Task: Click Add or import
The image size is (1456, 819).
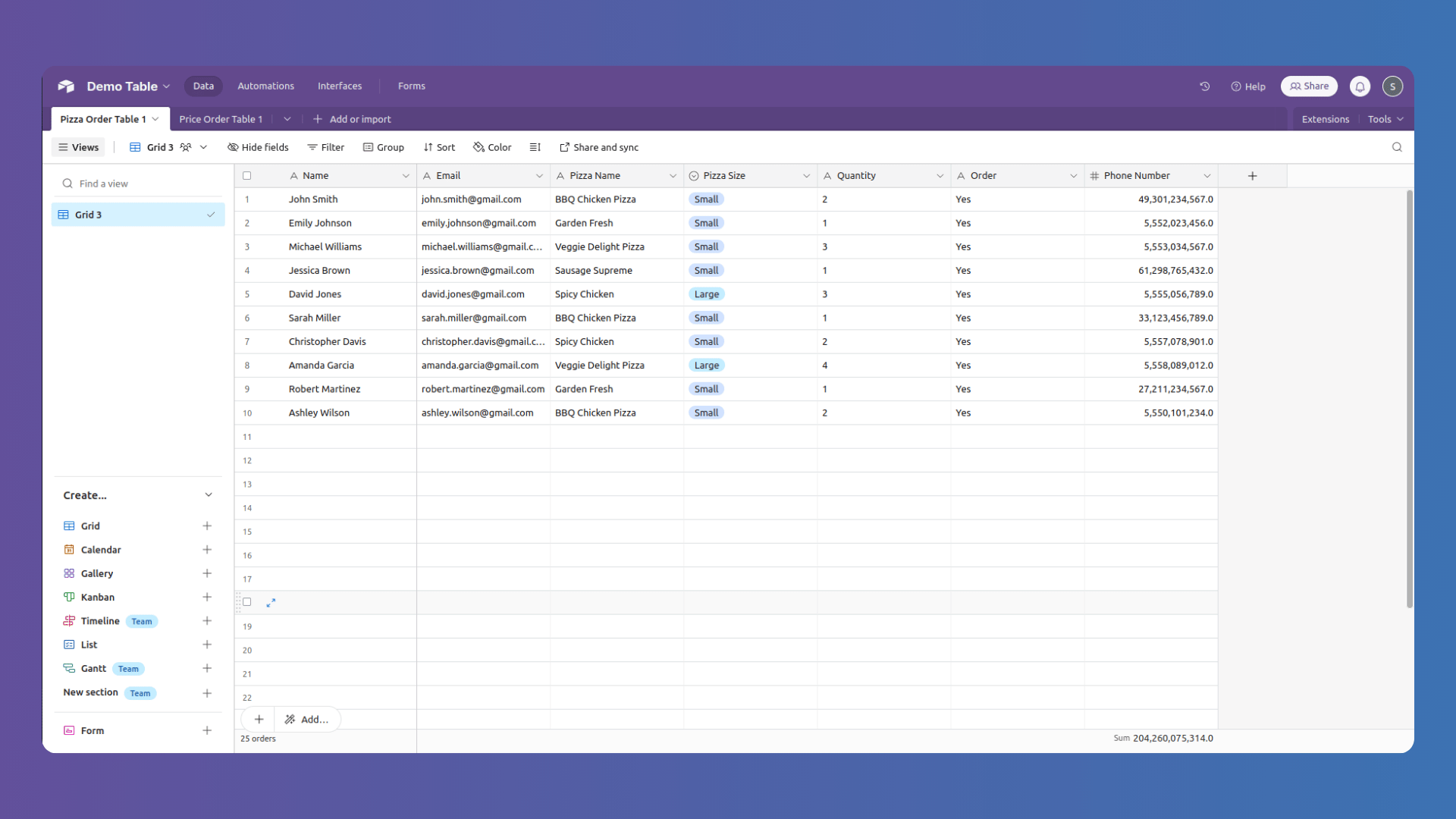Action: (353, 119)
